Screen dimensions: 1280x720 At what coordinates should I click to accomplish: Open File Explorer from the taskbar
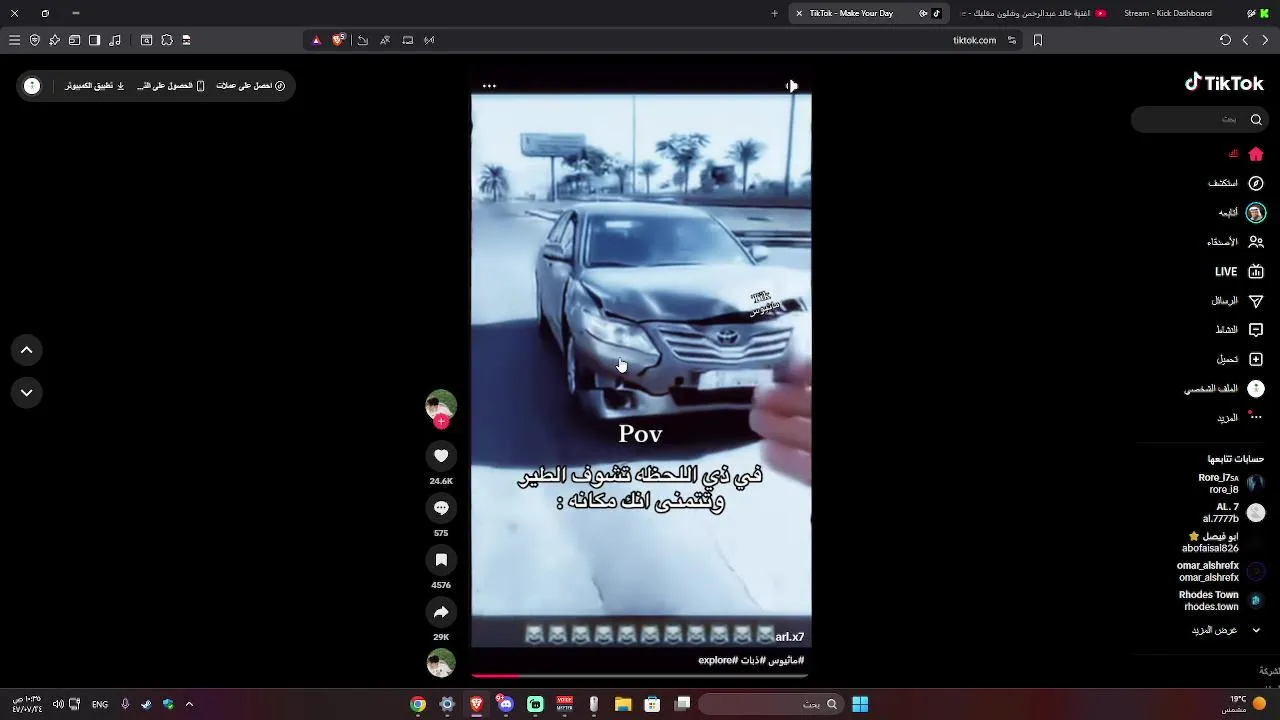point(623,704)
